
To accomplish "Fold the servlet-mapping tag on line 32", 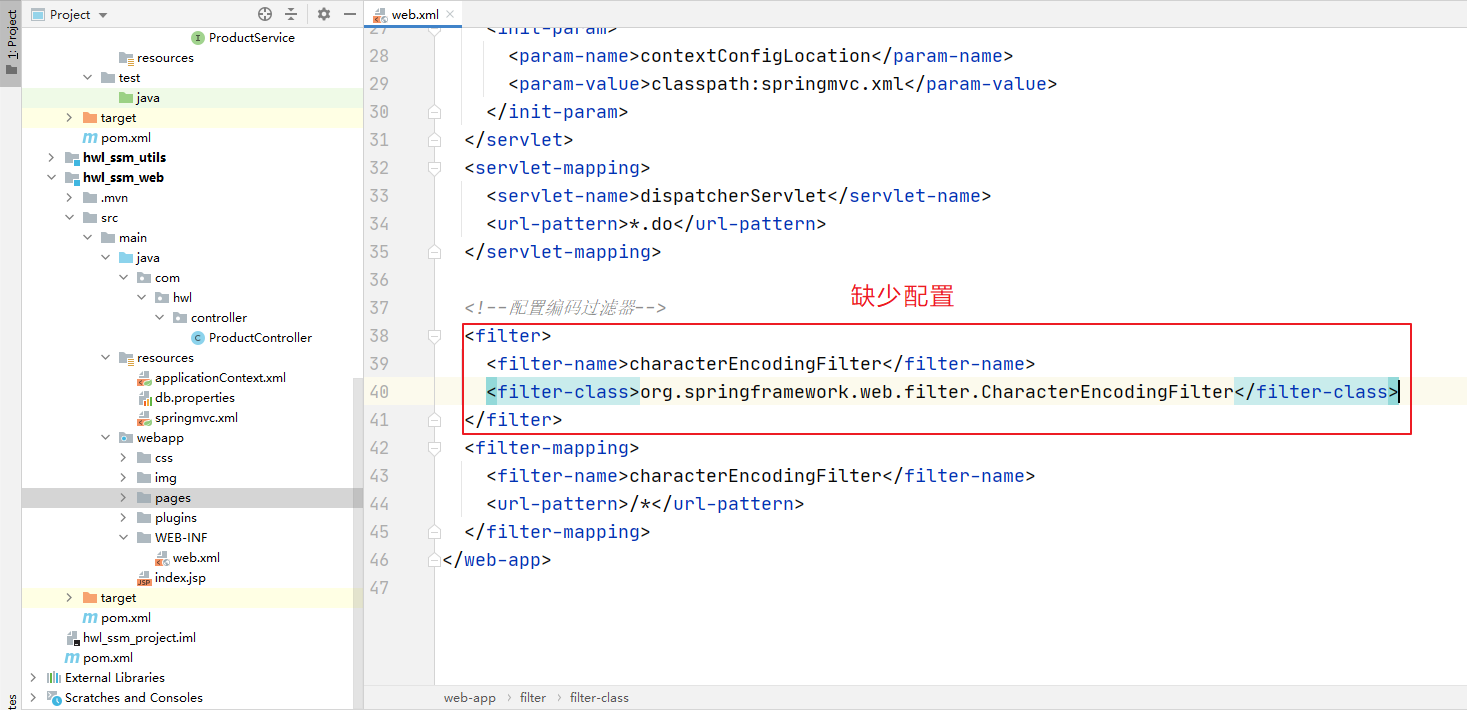I will click(x=434, y=168).
